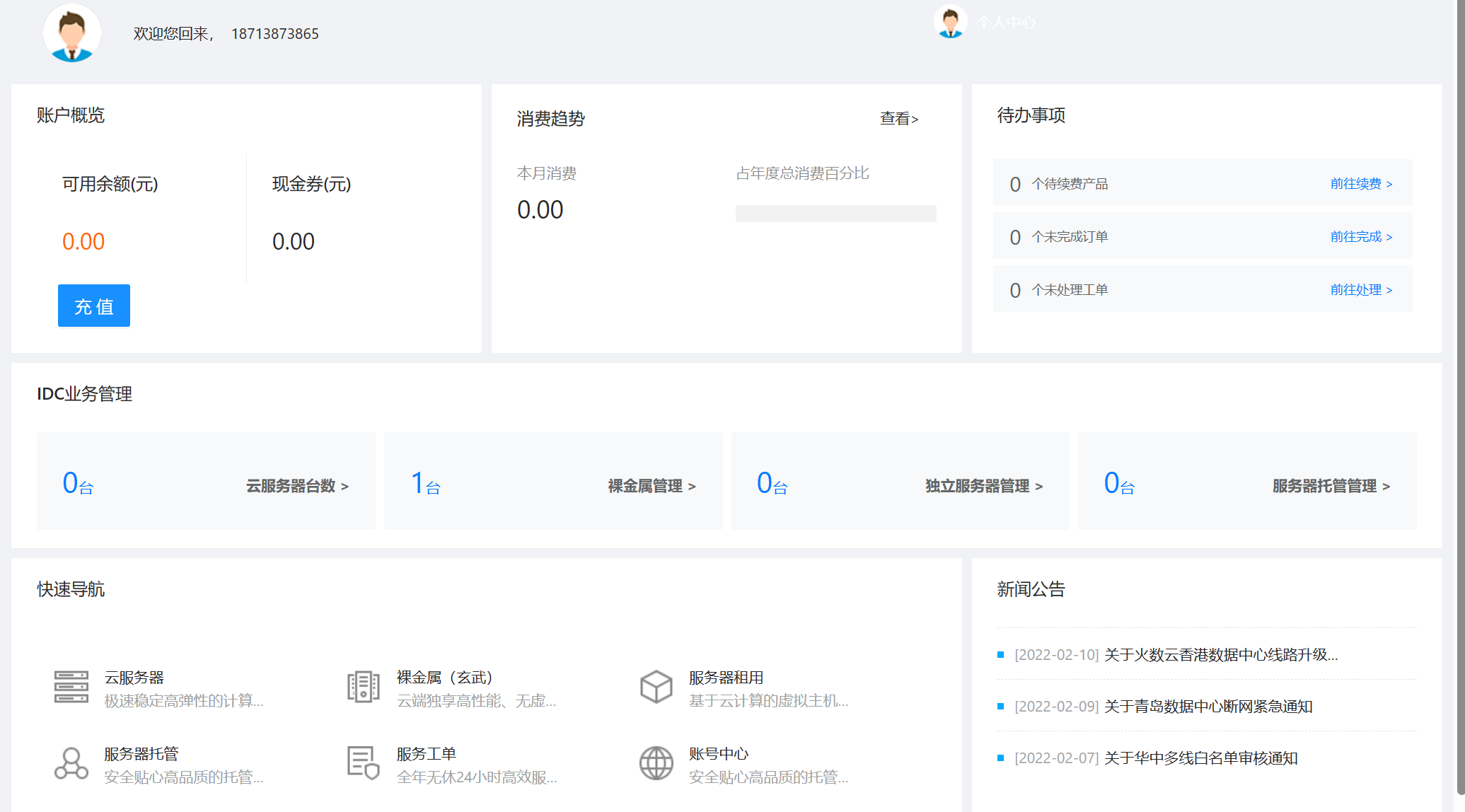Open the 服务器托管 cluster icon
Screen dimensions: 1465x812
pyautogui.click(x=71, y=763)
